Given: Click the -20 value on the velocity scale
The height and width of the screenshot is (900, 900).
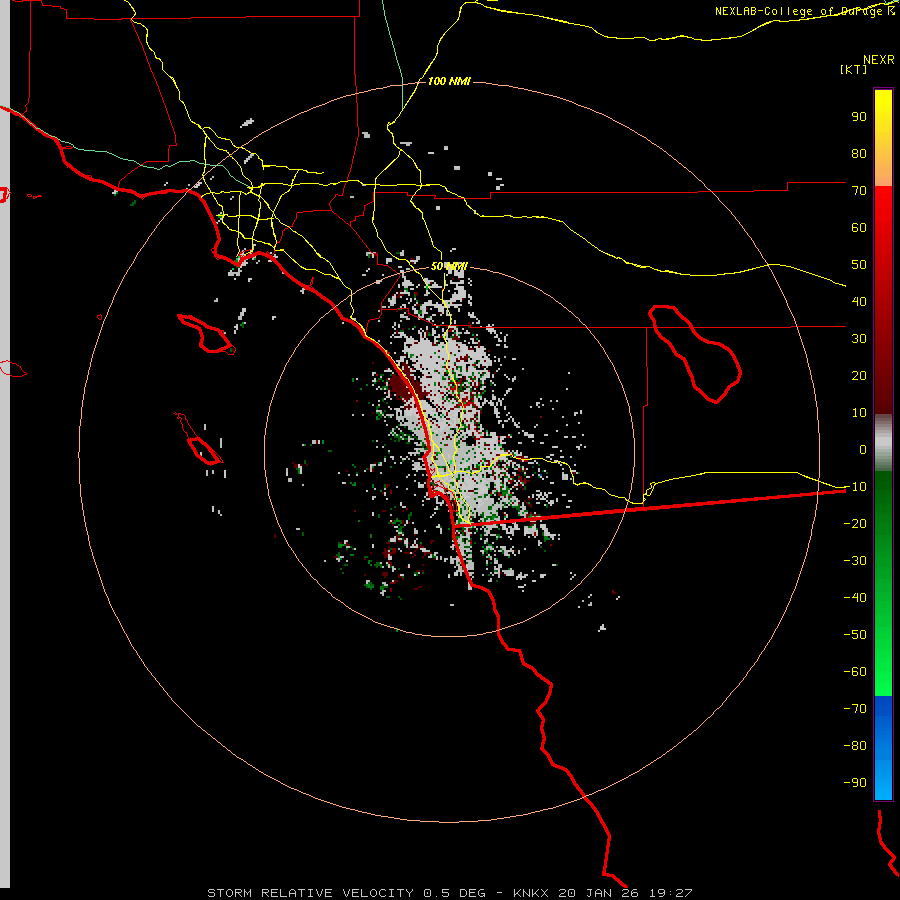Looking at the screenshot, I should tap(855, 524).
